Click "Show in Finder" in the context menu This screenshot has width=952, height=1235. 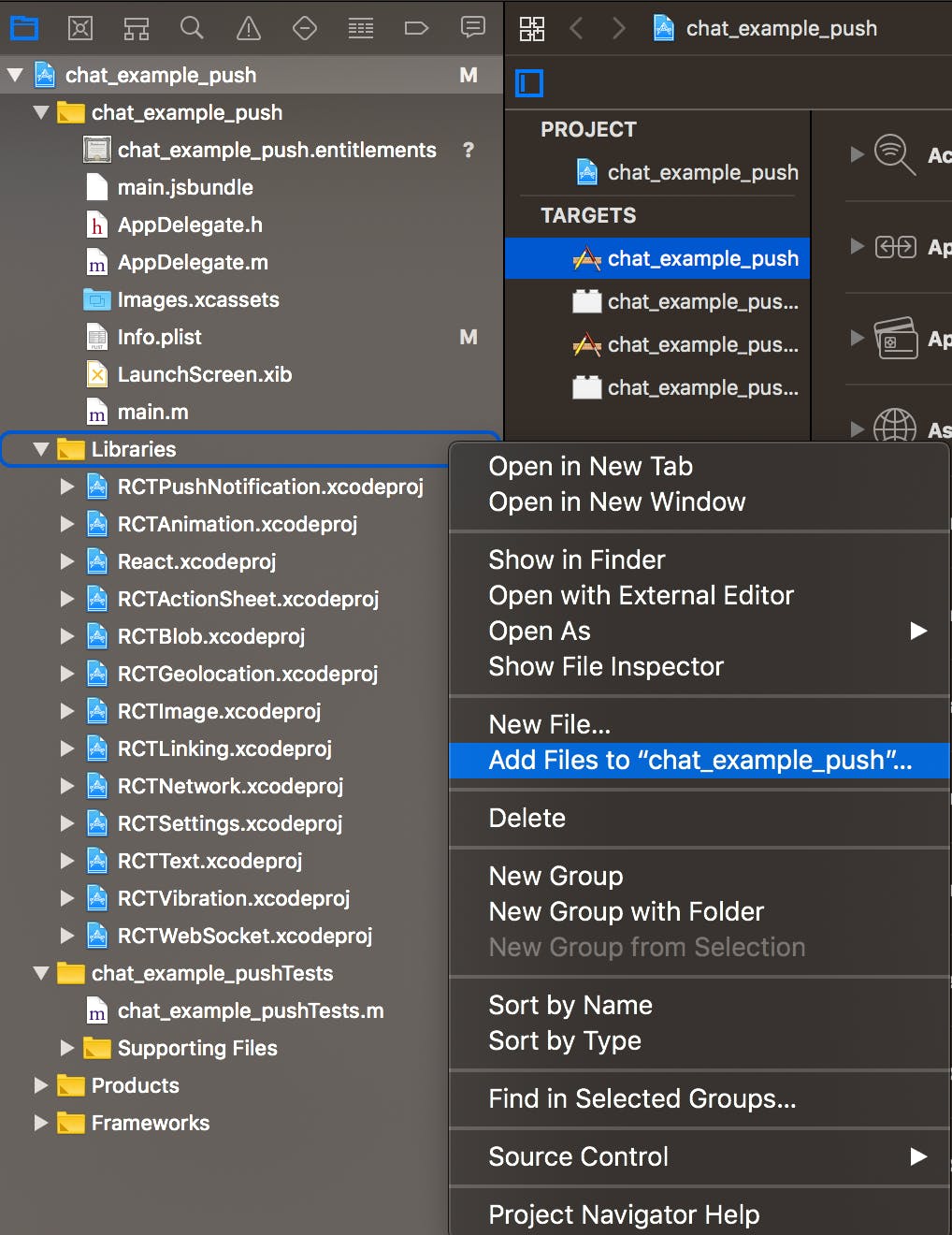click(x=576, y=559)
